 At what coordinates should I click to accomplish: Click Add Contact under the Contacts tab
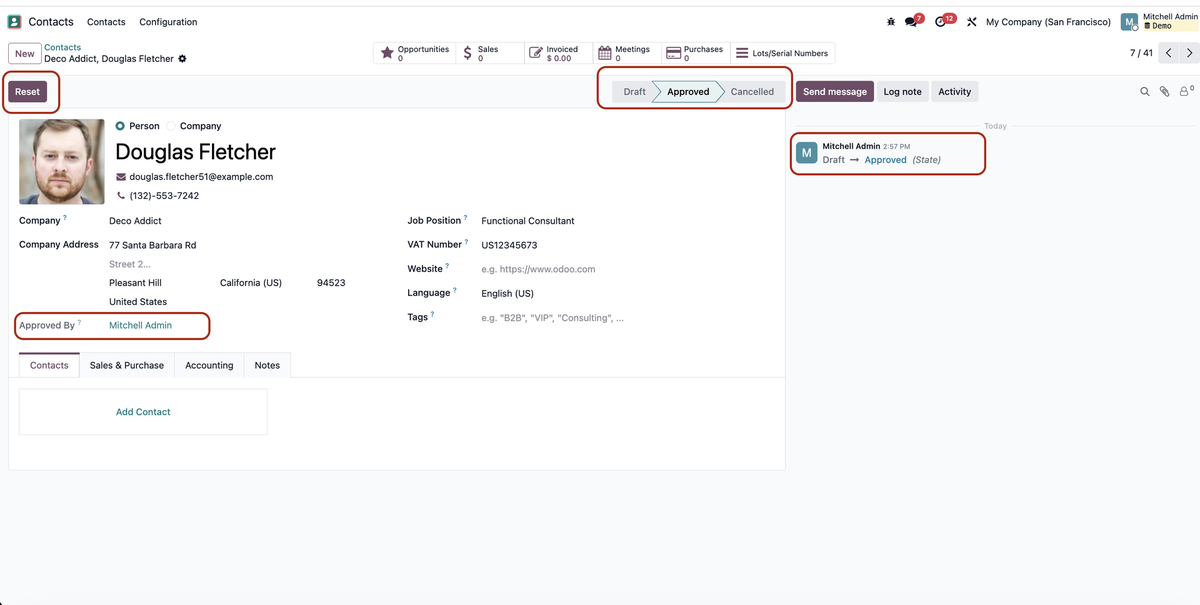tap(143, 411)
